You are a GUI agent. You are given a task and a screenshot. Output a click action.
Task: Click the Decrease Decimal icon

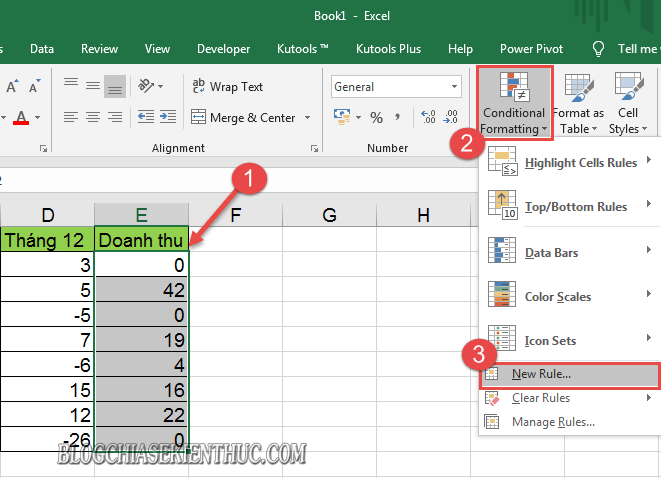[x=450, y=117]
